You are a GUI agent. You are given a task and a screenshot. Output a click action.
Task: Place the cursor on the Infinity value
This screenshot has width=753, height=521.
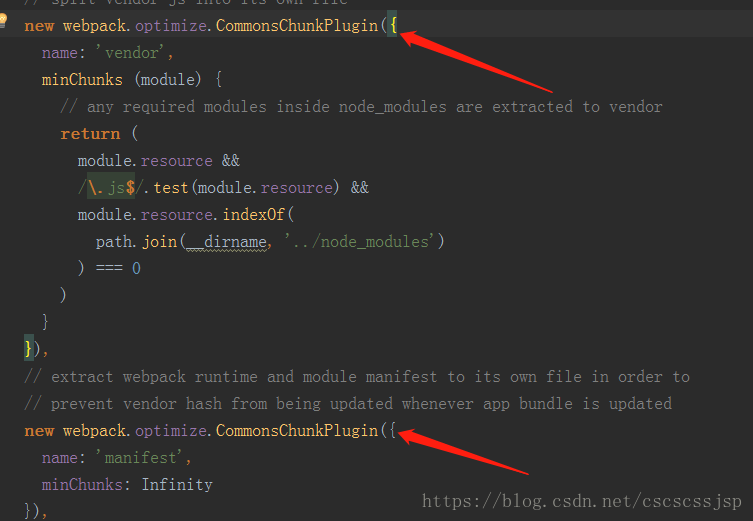click(177, 485)
